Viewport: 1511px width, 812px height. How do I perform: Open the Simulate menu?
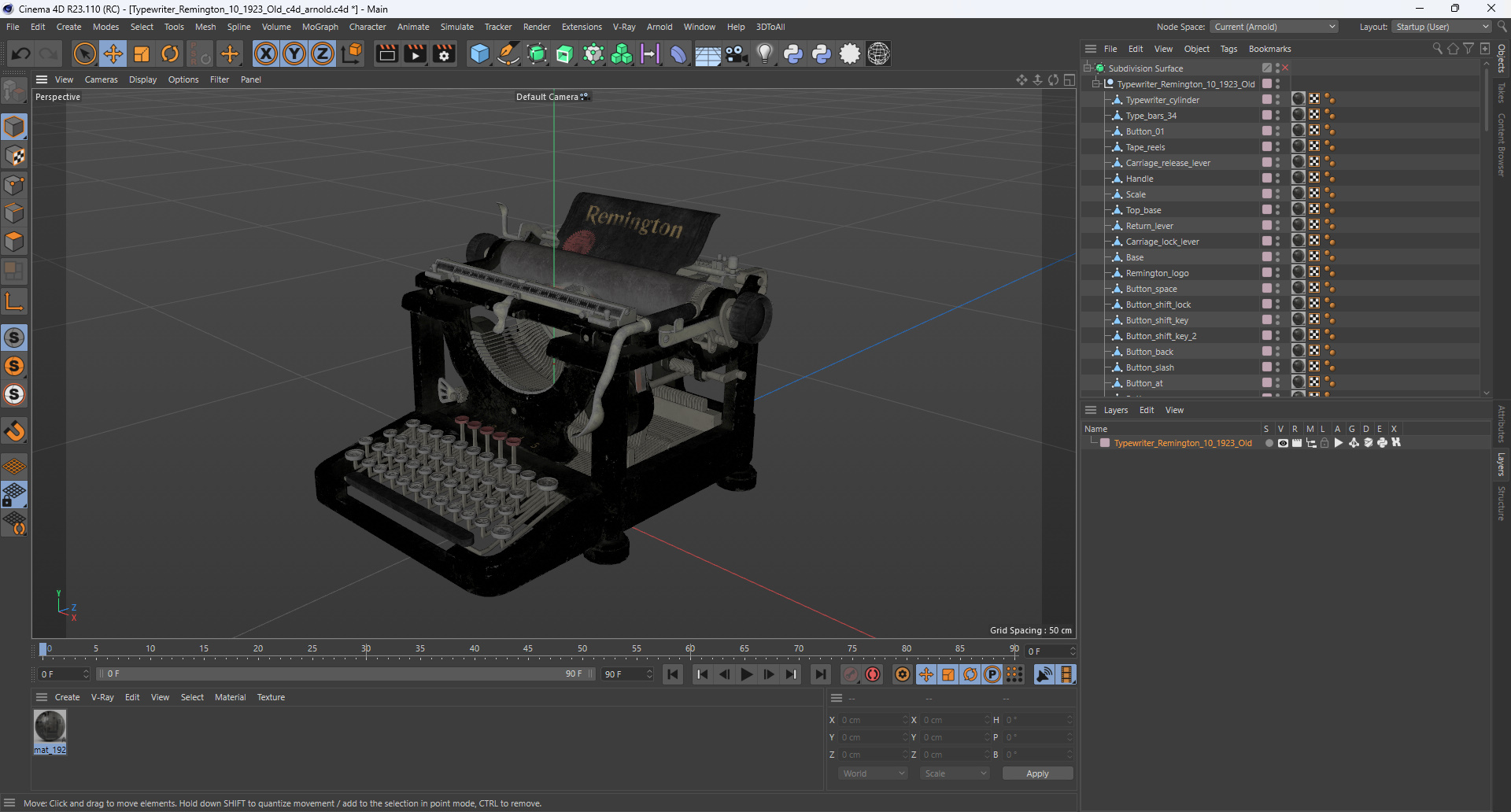pyautogui.click(x=456, y=27)
